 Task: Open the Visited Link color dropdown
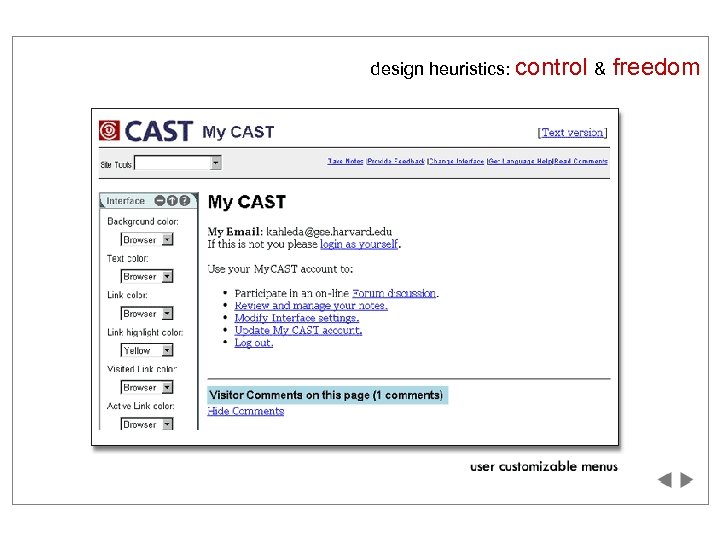tap(147, 387)
